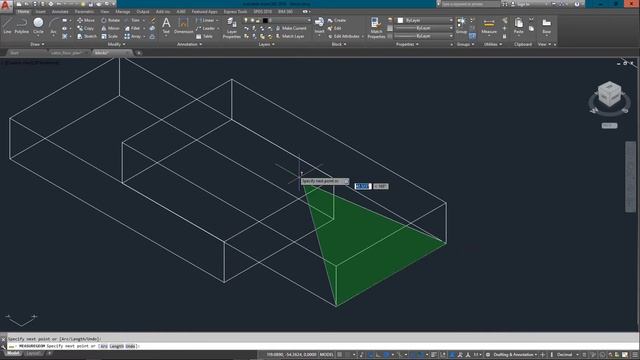The height and width of the screenshot is (360, 640).
Task: Activate the Rotate tool
Action: pyautogui.click(x=111, y=20)
